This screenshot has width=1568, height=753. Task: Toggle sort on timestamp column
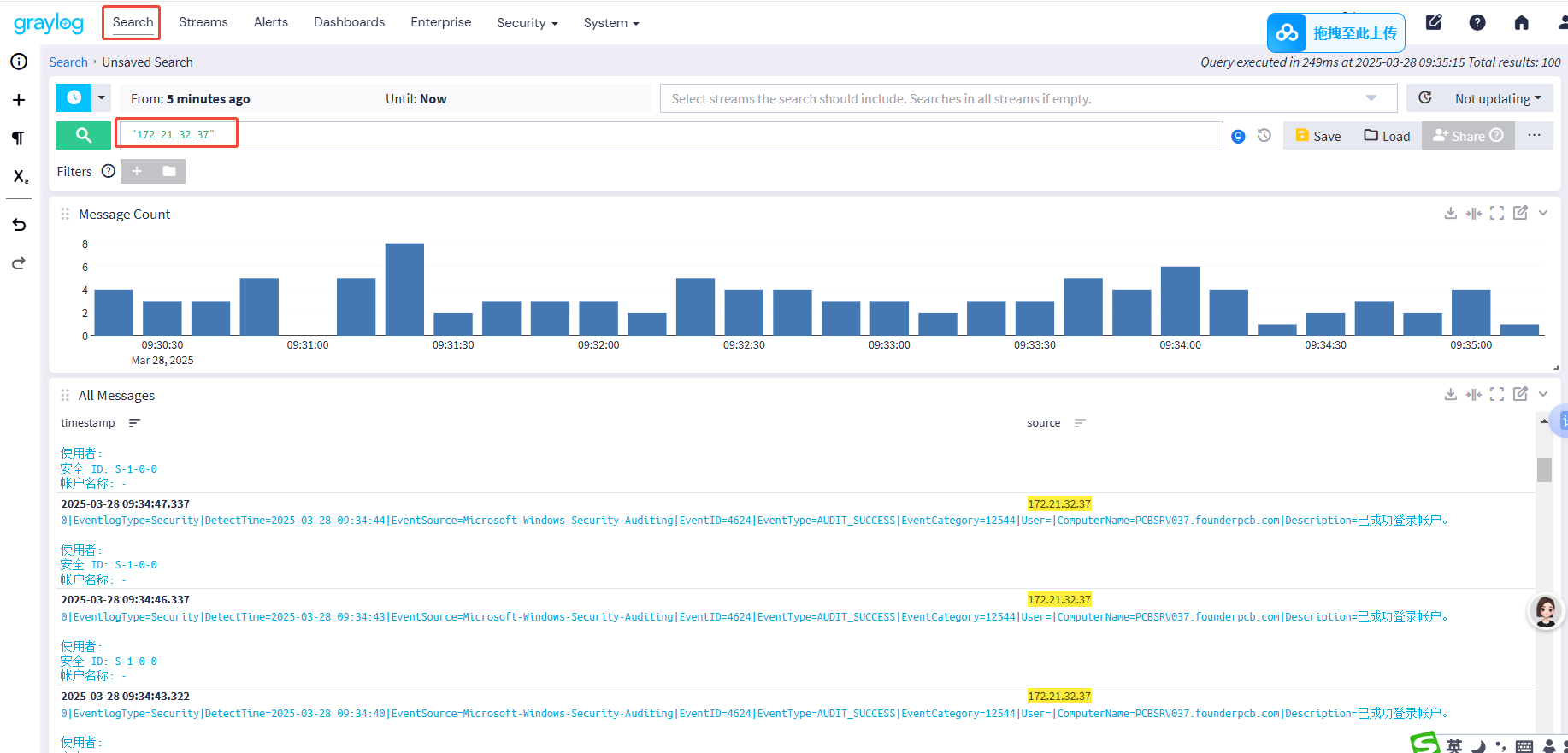click(134, 423)
